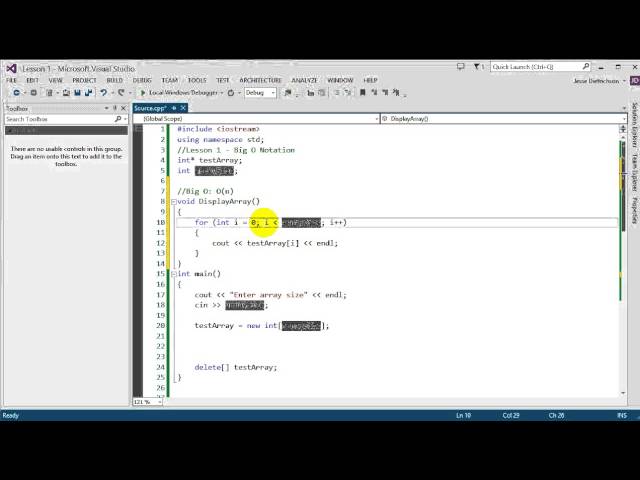Click the Comment Out Selection icon
The width and height of the screenshot is (640, 480).
[337, 93]
